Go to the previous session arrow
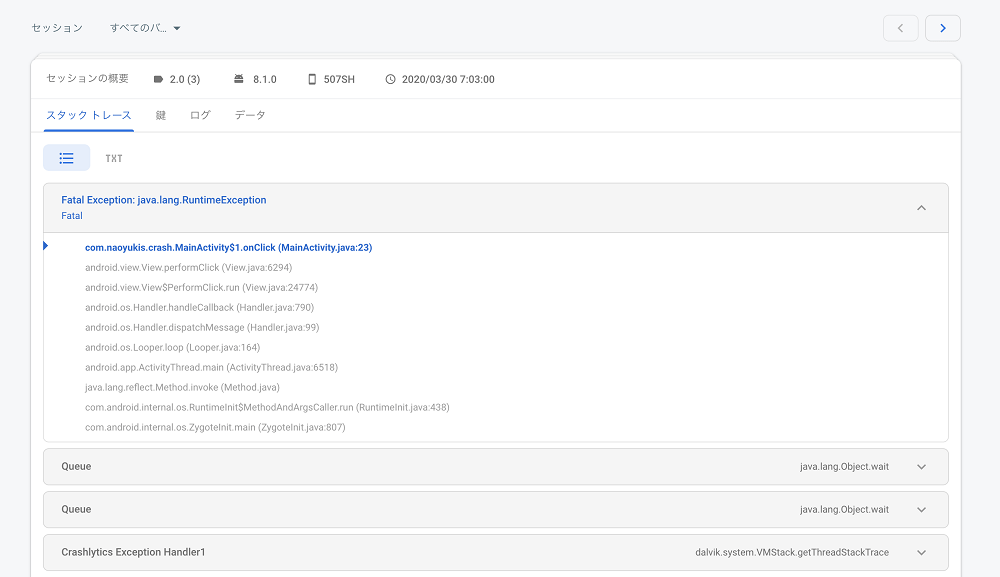This screenshot has width=1000, height=577. [x=901, y=28]
